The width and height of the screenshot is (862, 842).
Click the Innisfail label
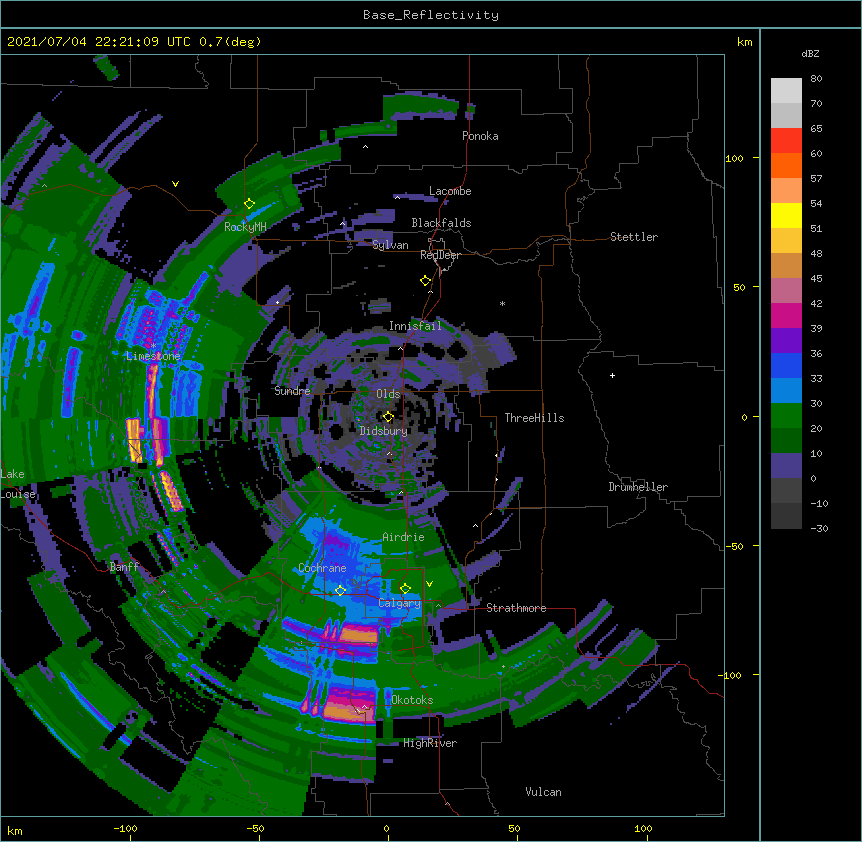tap(415, 326)
